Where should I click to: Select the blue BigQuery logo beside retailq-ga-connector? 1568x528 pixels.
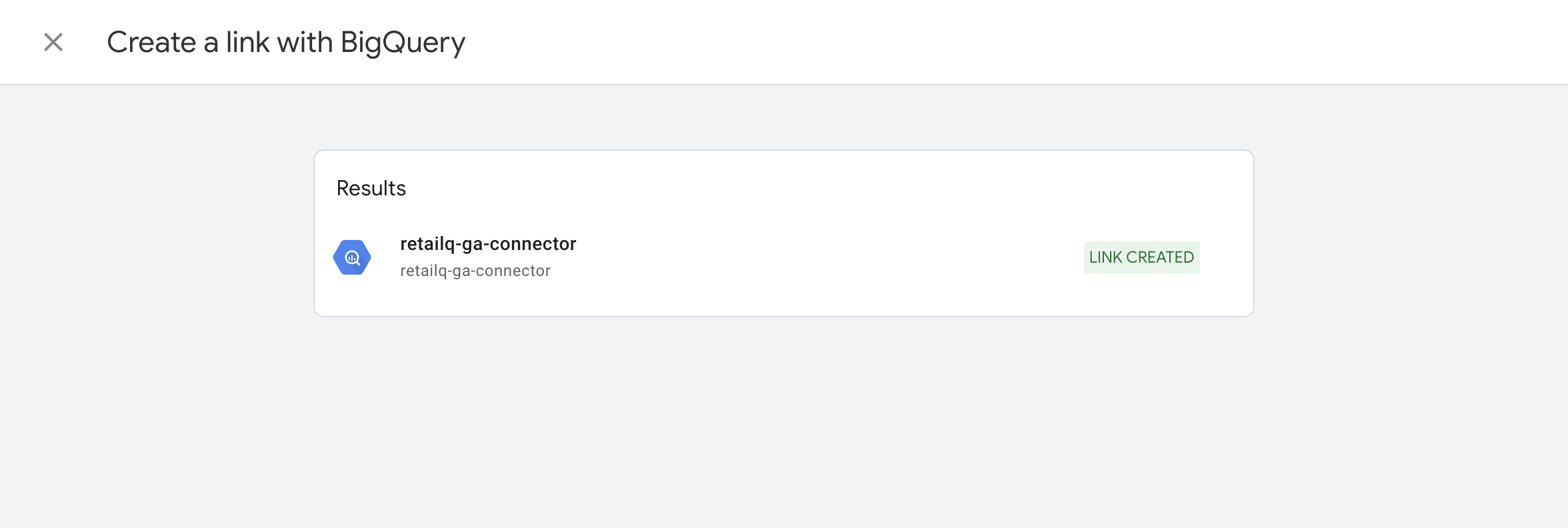click(353, 256)
